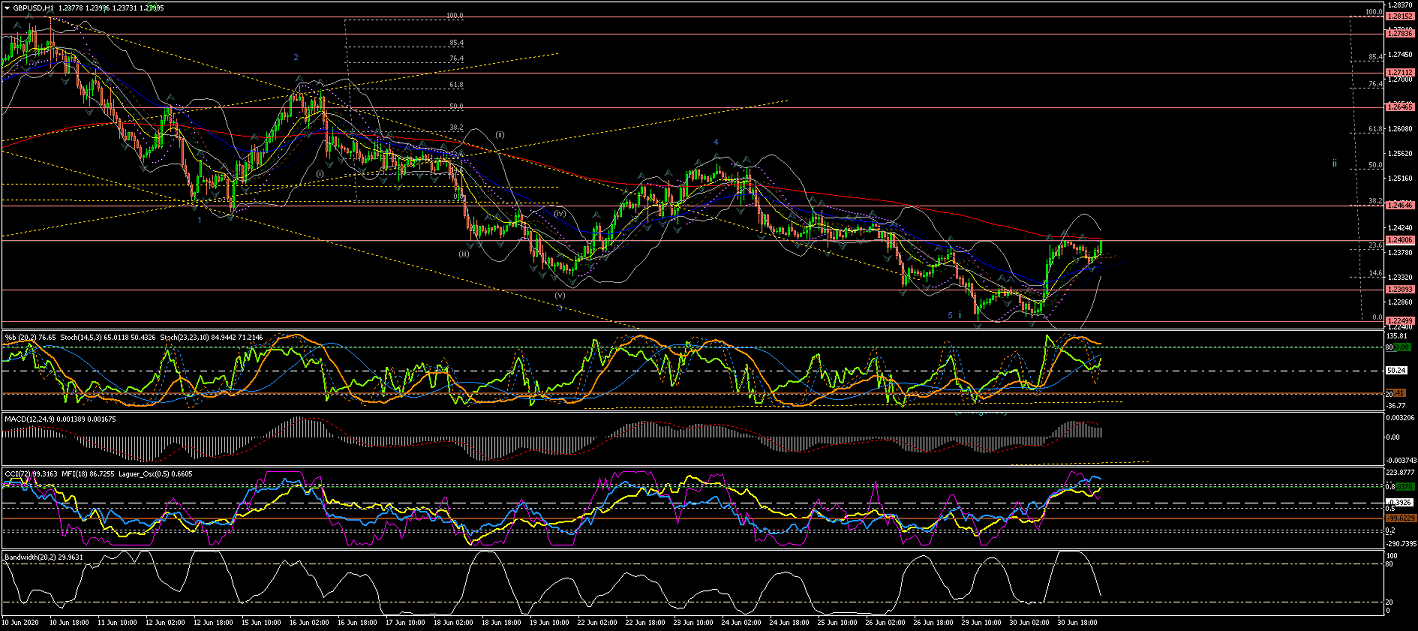Open the GBPUSD,H1 chart title dropdown arrow
Screen dimensions: 1418x631
(x=8, y=8)
